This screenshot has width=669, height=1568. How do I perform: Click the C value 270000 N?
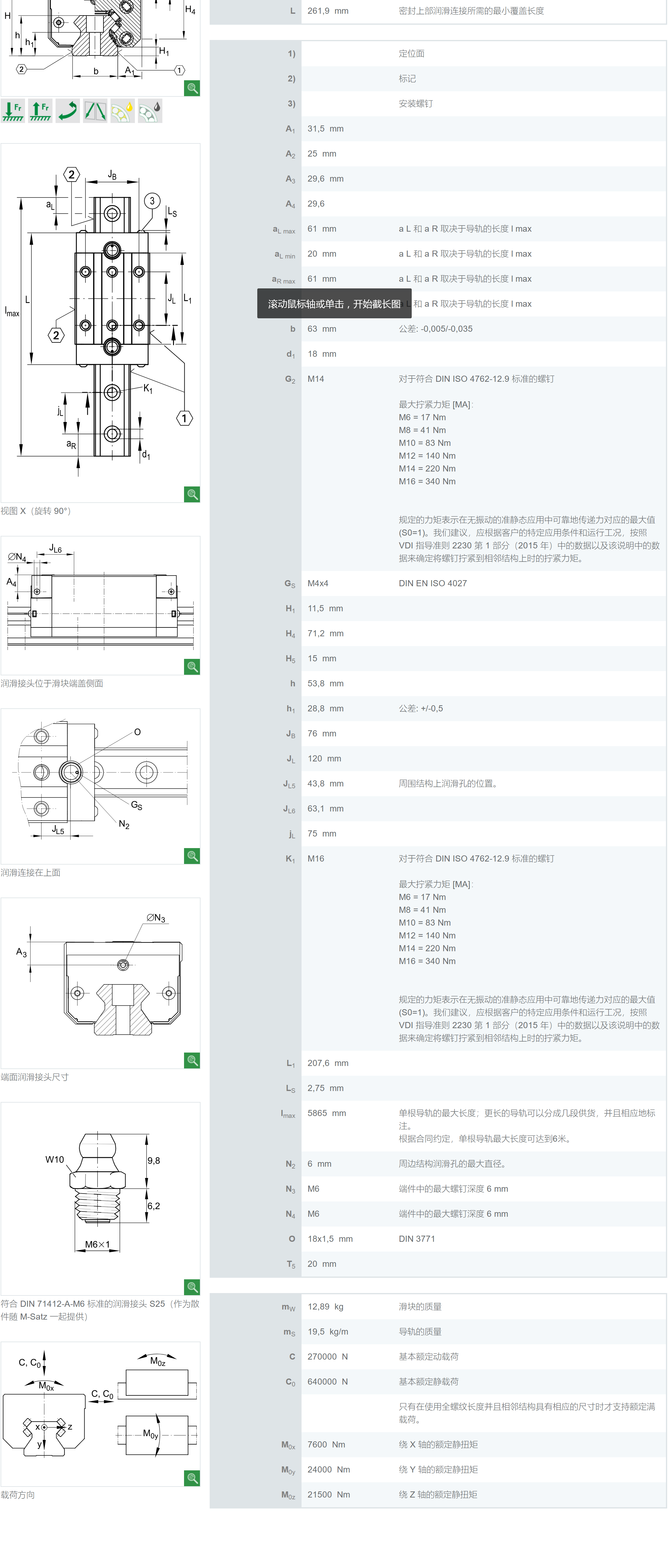328,1357
